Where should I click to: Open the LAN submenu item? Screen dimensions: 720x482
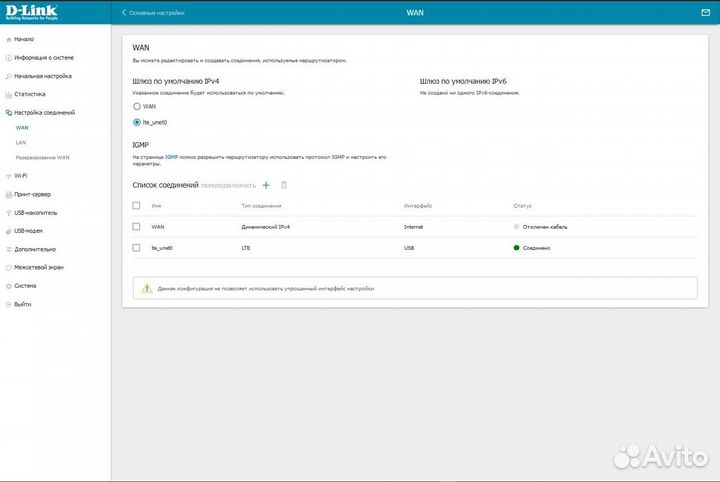[21, 142]
